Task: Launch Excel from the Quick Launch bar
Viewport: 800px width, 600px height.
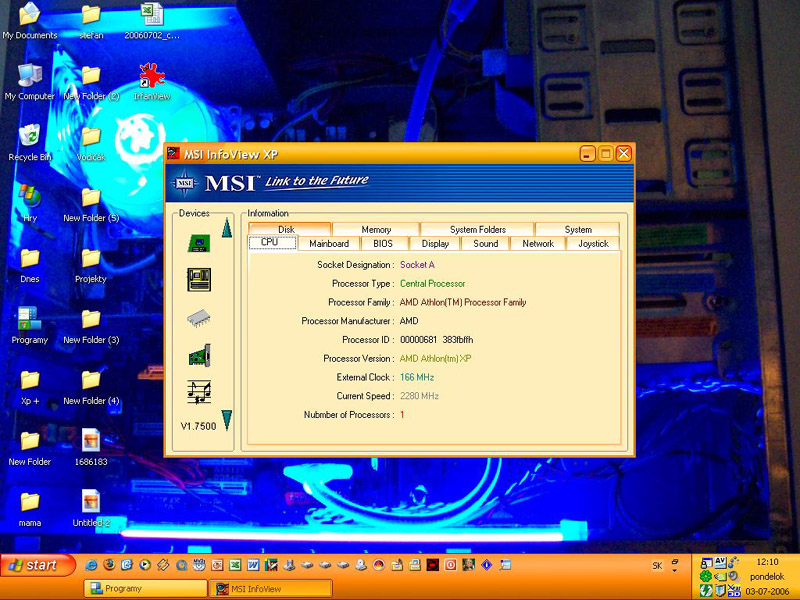Action: tap(235, 565)
